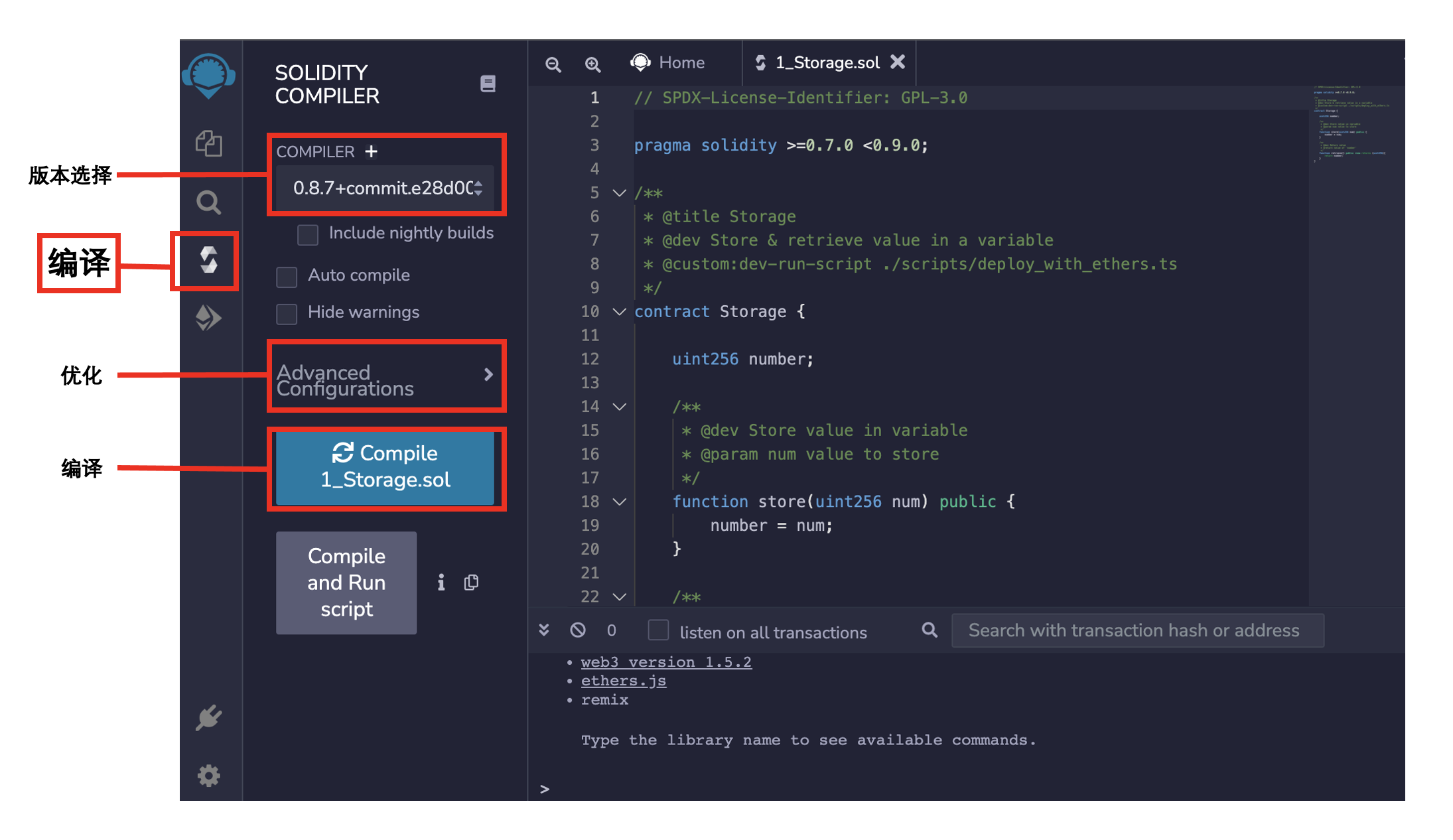Click the deploy/run transactions icon

coord(208,319)
